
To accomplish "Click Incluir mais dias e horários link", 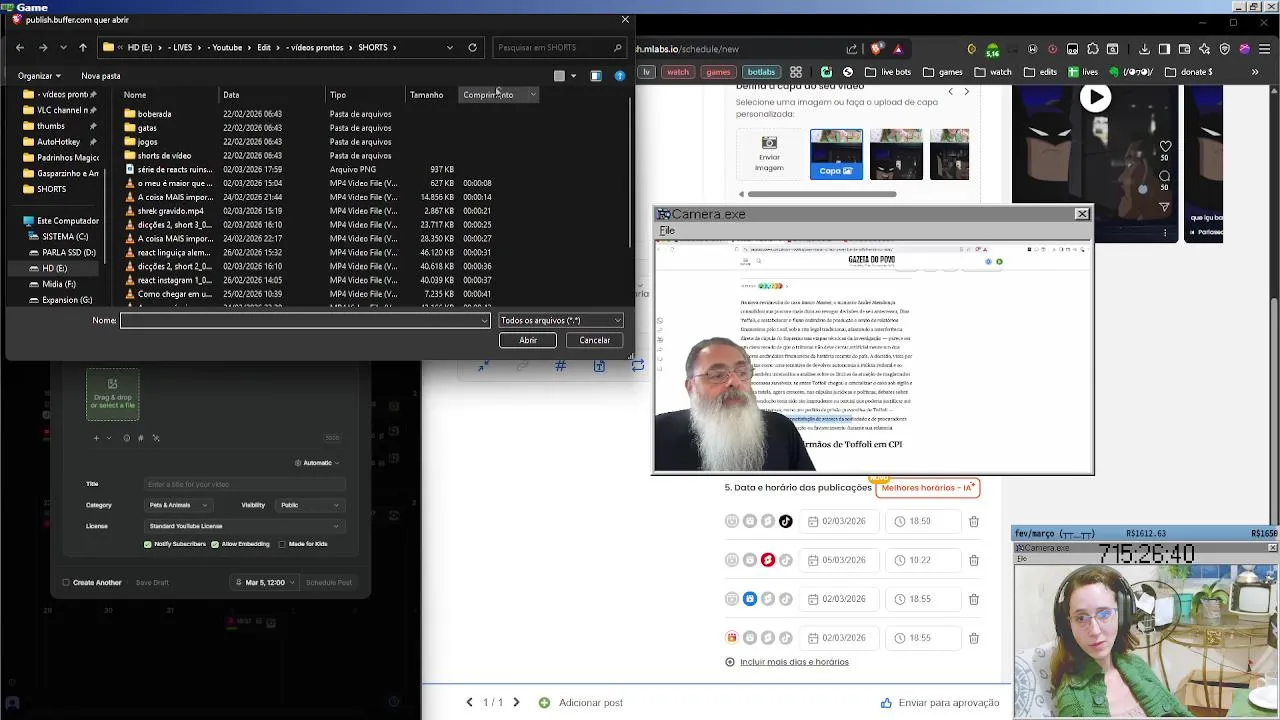I will (794, 662).
